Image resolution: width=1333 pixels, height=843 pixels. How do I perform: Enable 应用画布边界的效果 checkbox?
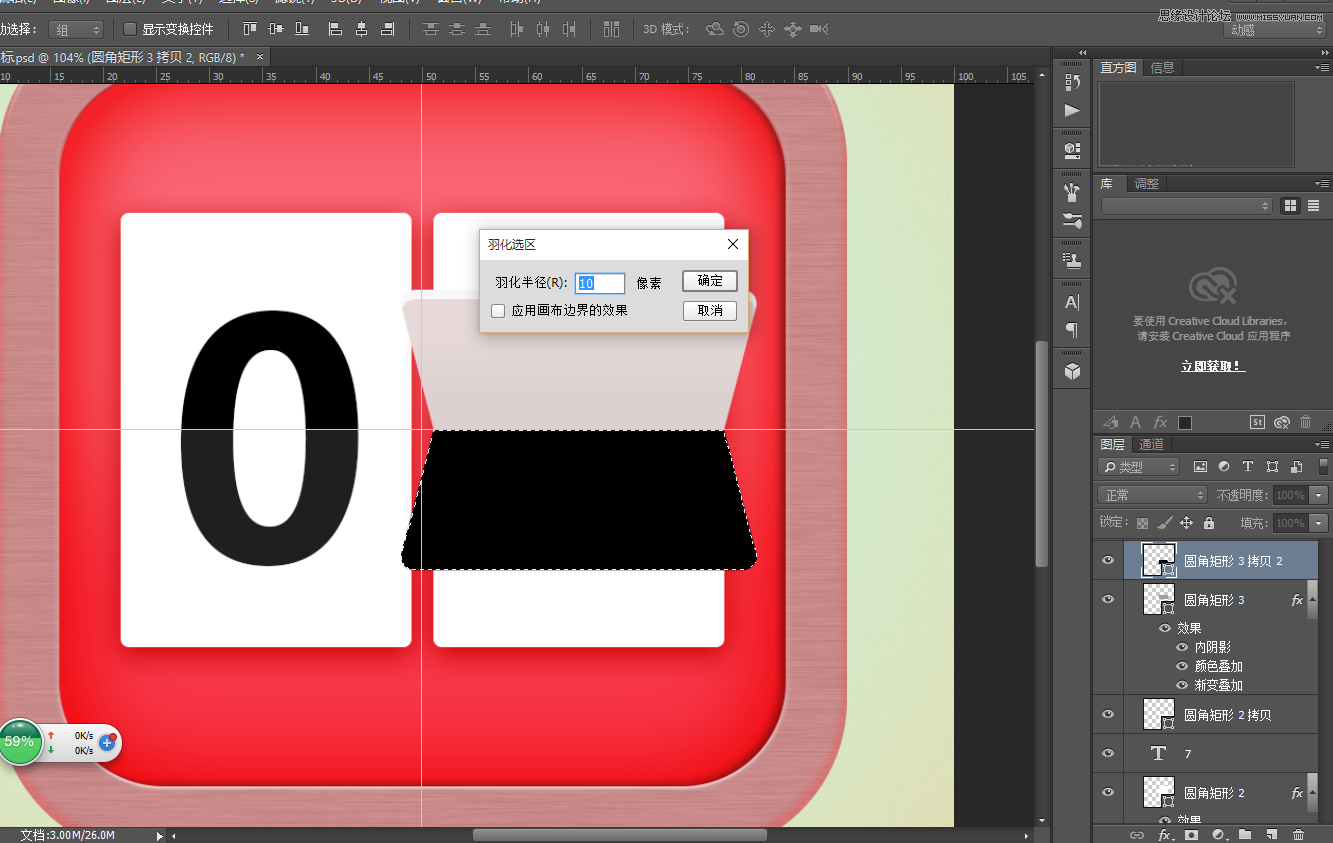(498, 311)
